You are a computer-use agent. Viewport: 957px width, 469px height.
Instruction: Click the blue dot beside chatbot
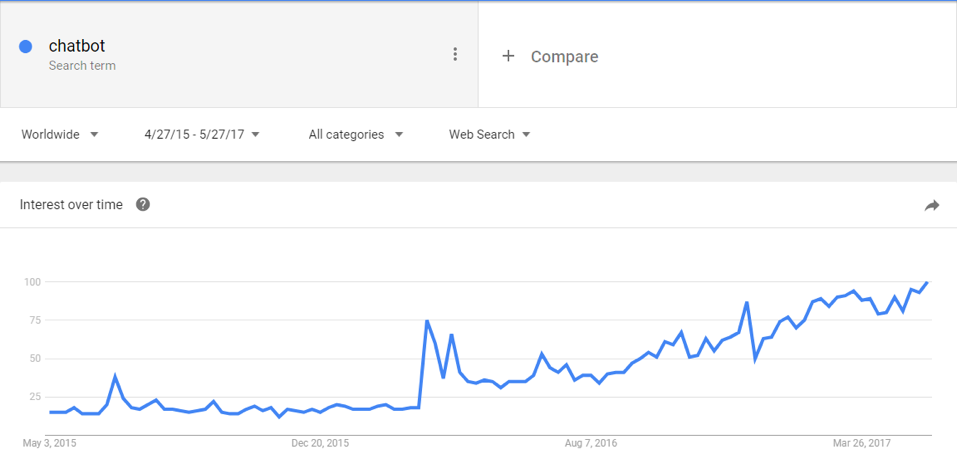[26, 46]
